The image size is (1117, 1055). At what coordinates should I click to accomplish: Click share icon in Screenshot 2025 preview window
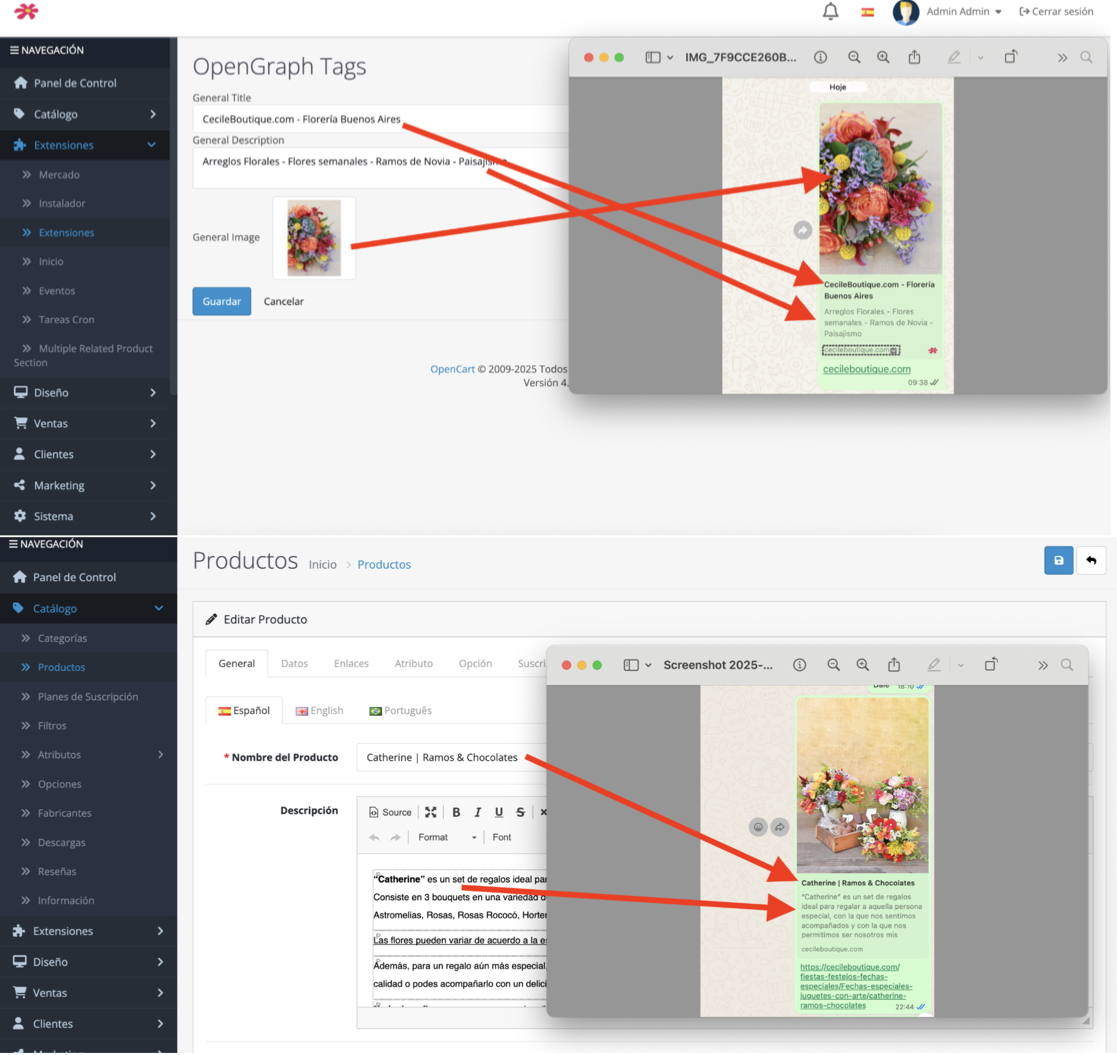tap(894, 665)
